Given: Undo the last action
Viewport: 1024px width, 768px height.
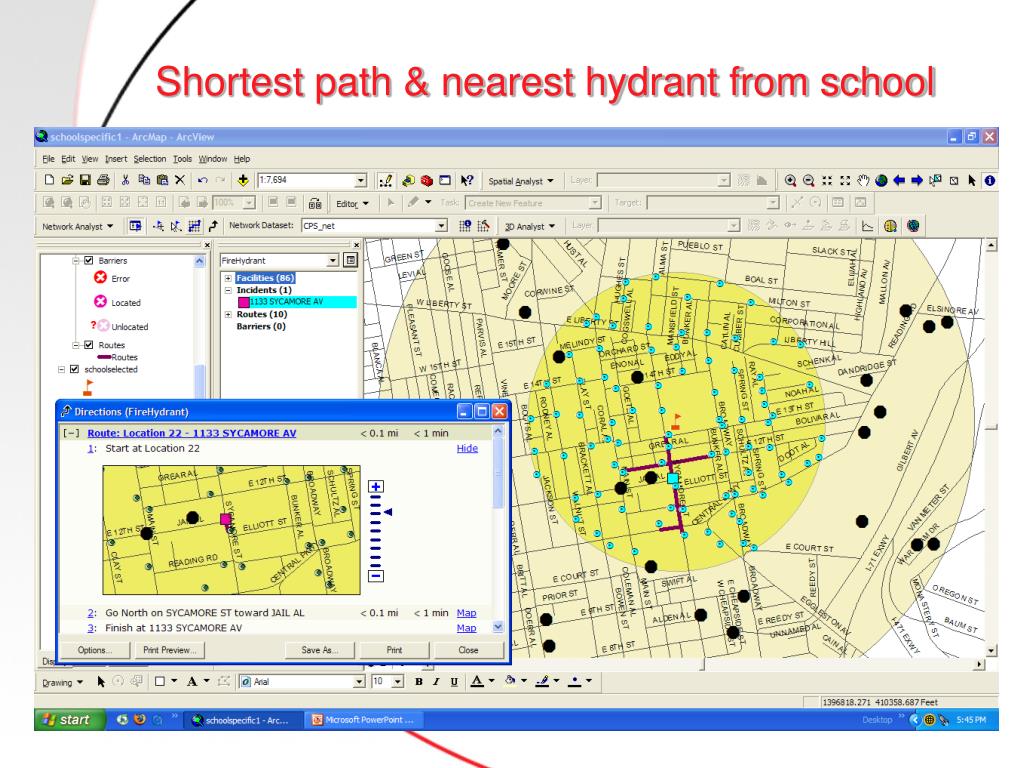Looking at the screenshot, I should point(202,180).
